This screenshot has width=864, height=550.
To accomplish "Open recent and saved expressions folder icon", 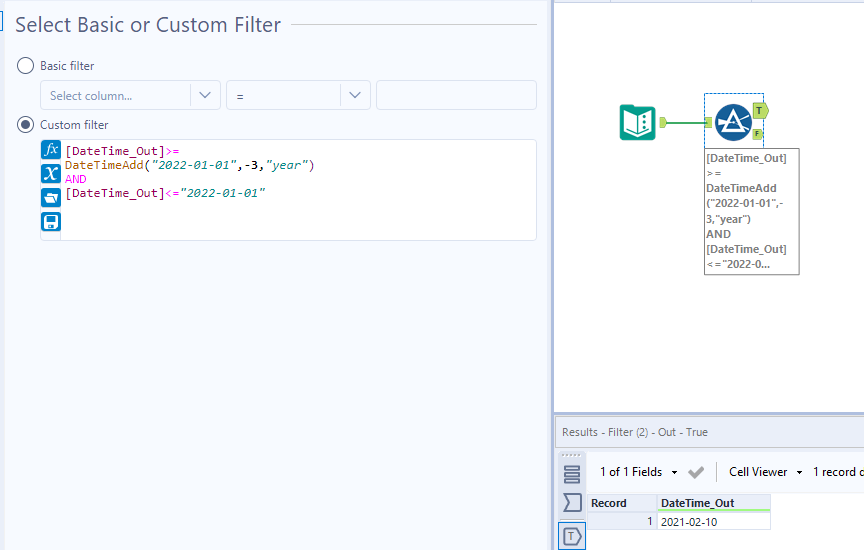I will coord(51,197).
